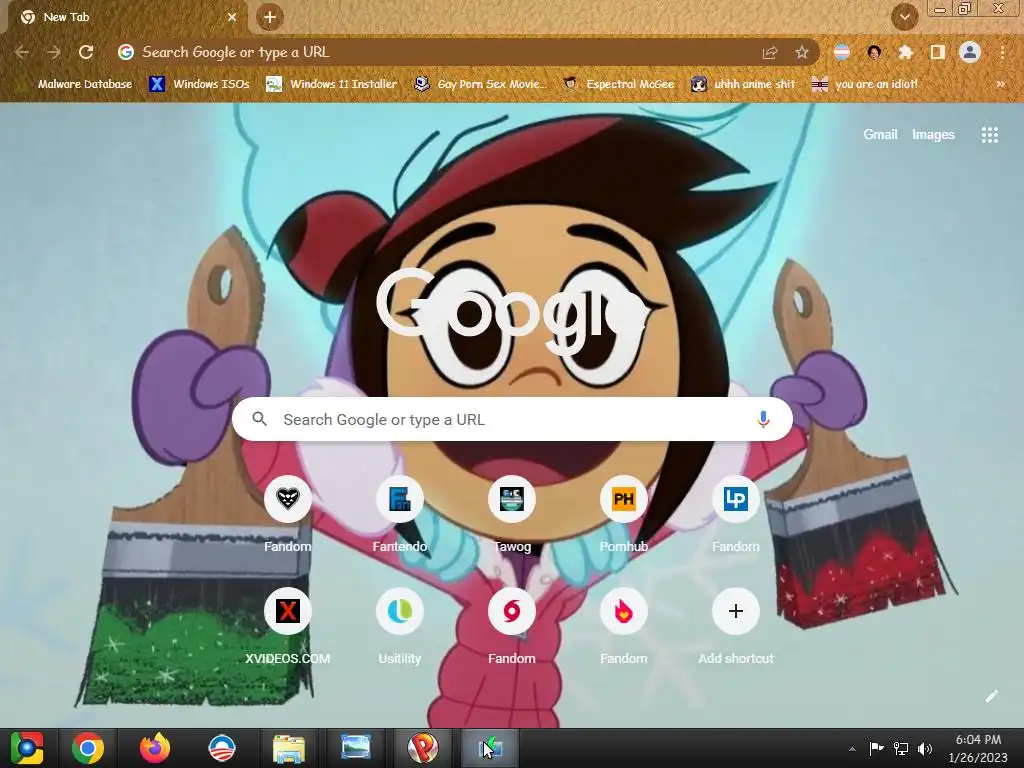
Task: Open the Windows 11 Installer bookmark
Action: click(332, 84)
